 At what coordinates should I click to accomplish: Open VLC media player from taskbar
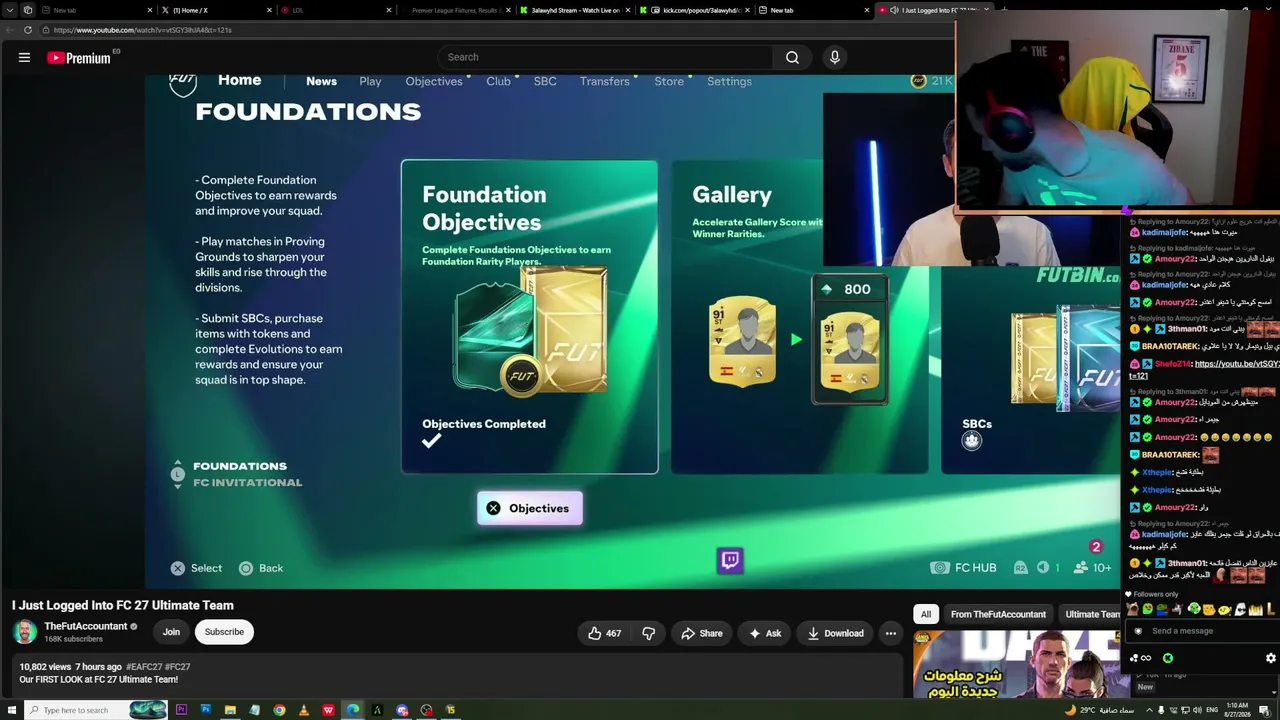[304, 710]
